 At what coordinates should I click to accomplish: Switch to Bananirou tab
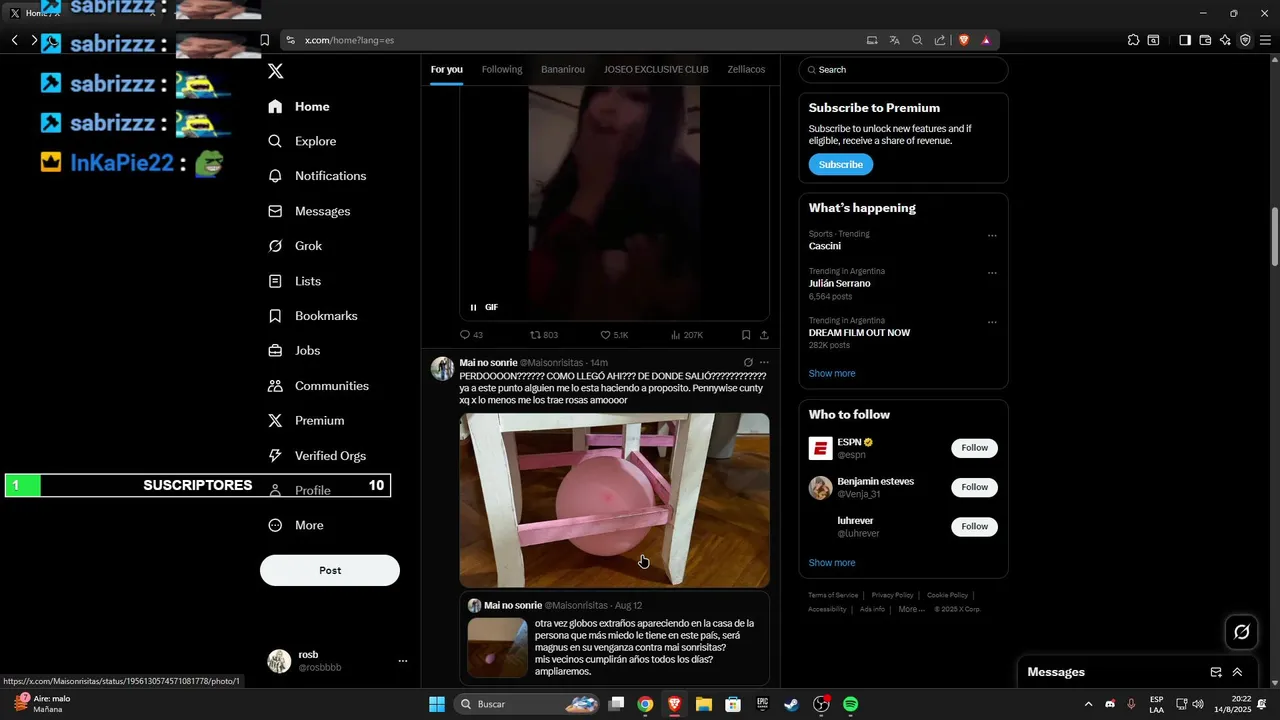pyautogui.click(x=563, y=70)
